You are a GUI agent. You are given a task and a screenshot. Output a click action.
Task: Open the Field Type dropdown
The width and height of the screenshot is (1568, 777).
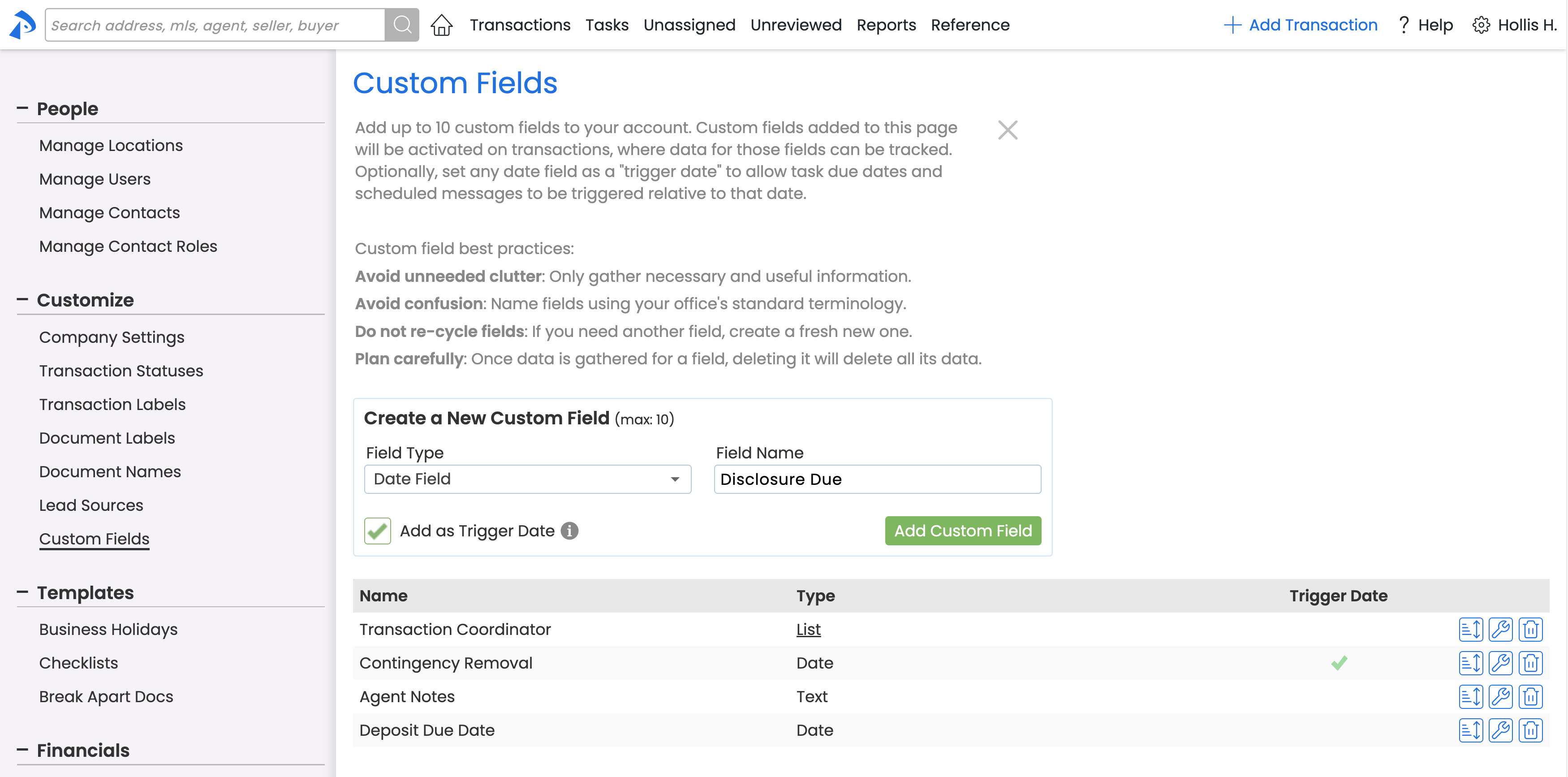pos(527,479)
